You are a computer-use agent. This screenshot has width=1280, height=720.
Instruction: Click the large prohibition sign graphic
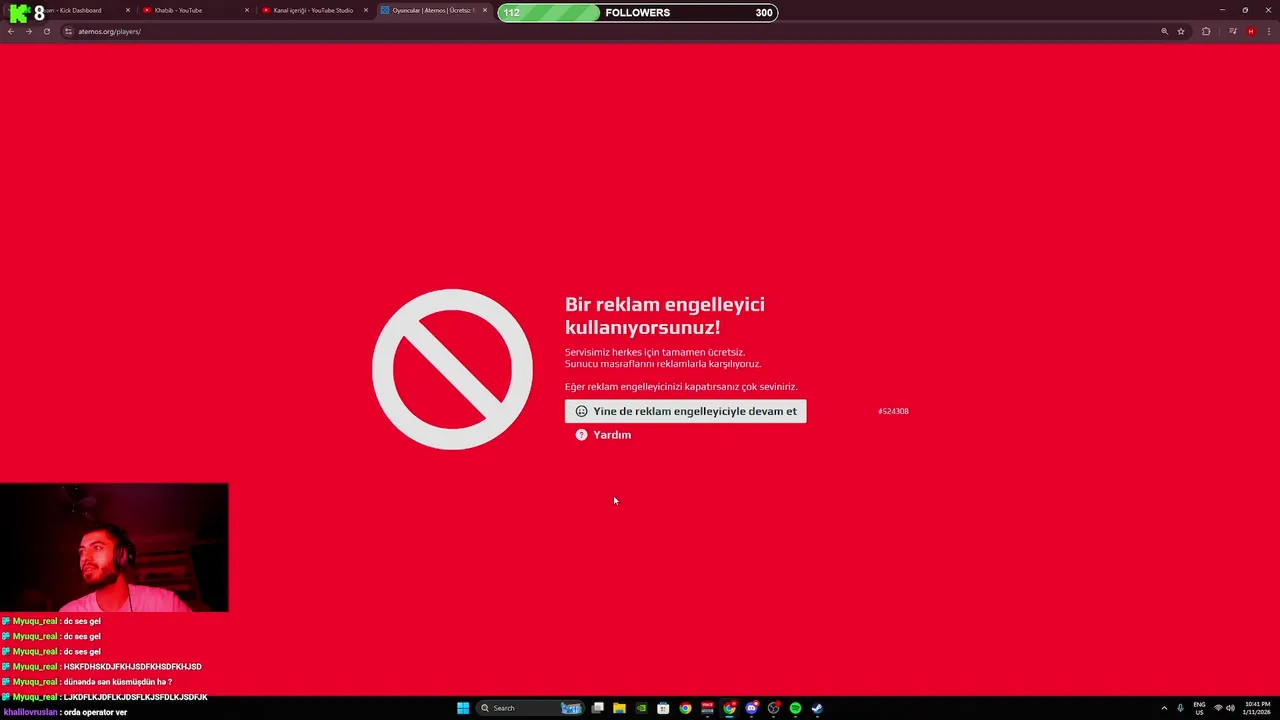coord(452,369)
